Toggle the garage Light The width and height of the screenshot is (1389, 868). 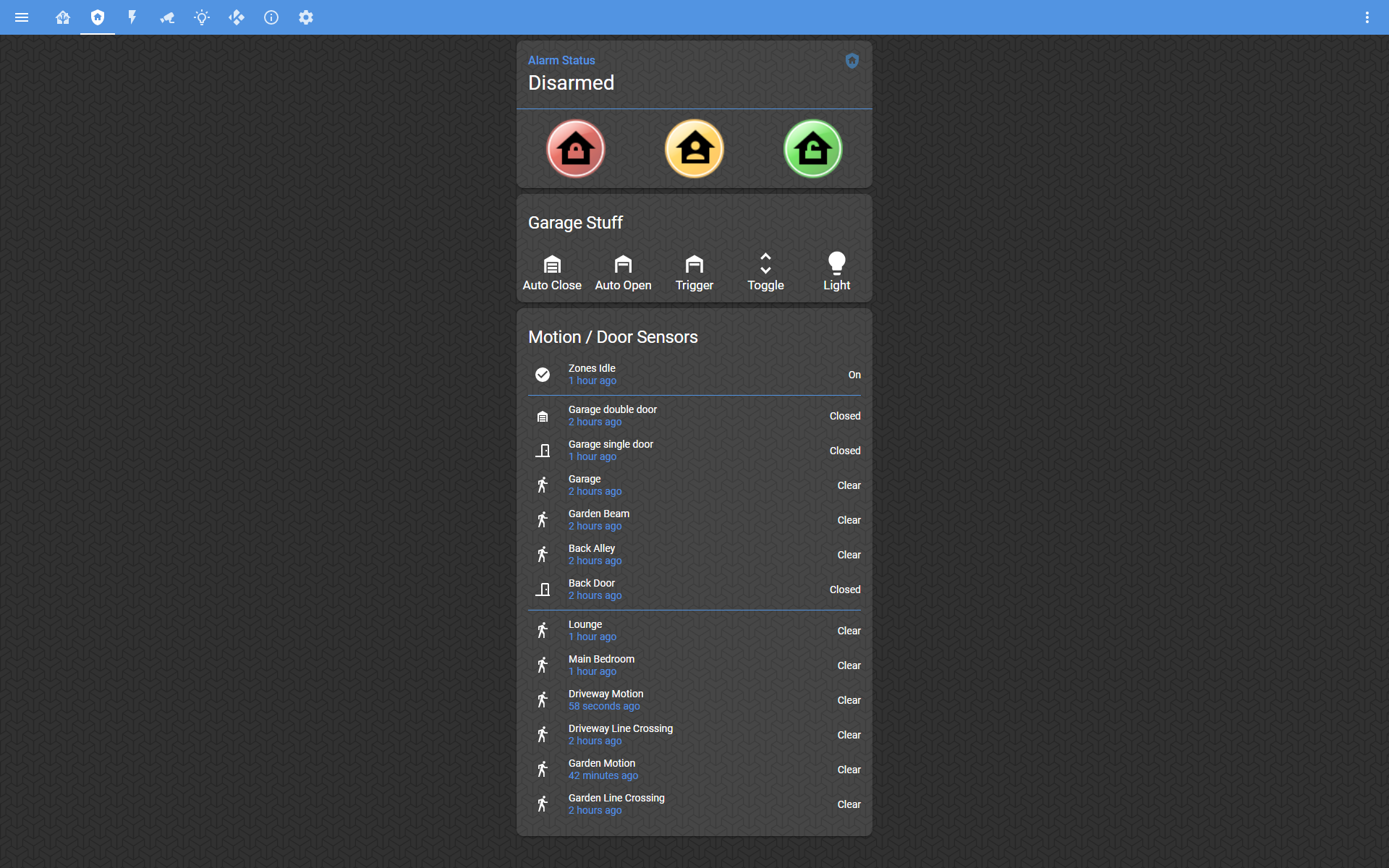(x=836, y=272)
